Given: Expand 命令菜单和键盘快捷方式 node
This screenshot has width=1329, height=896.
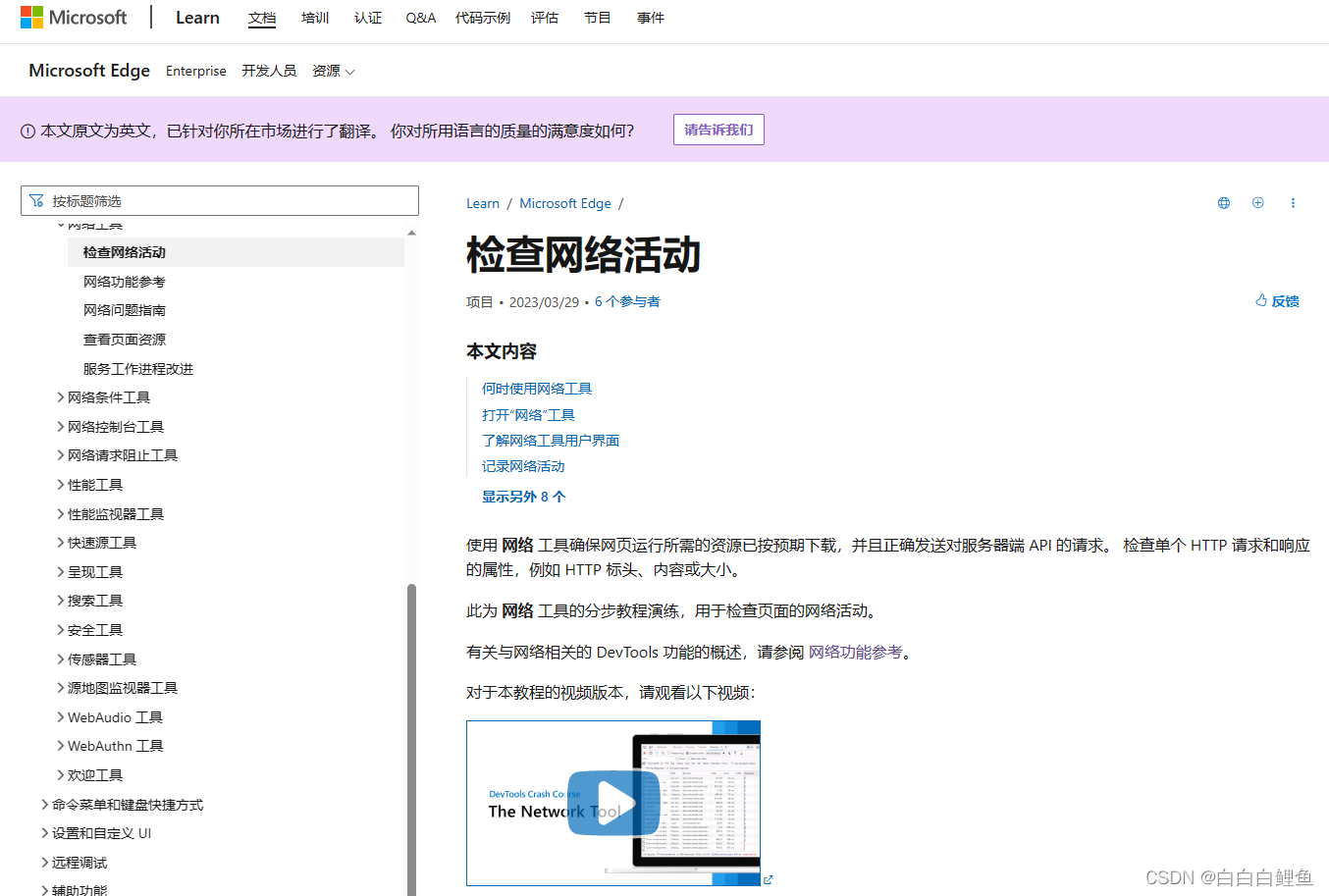Looking at the screenshot, I should (x=45, y=805).
